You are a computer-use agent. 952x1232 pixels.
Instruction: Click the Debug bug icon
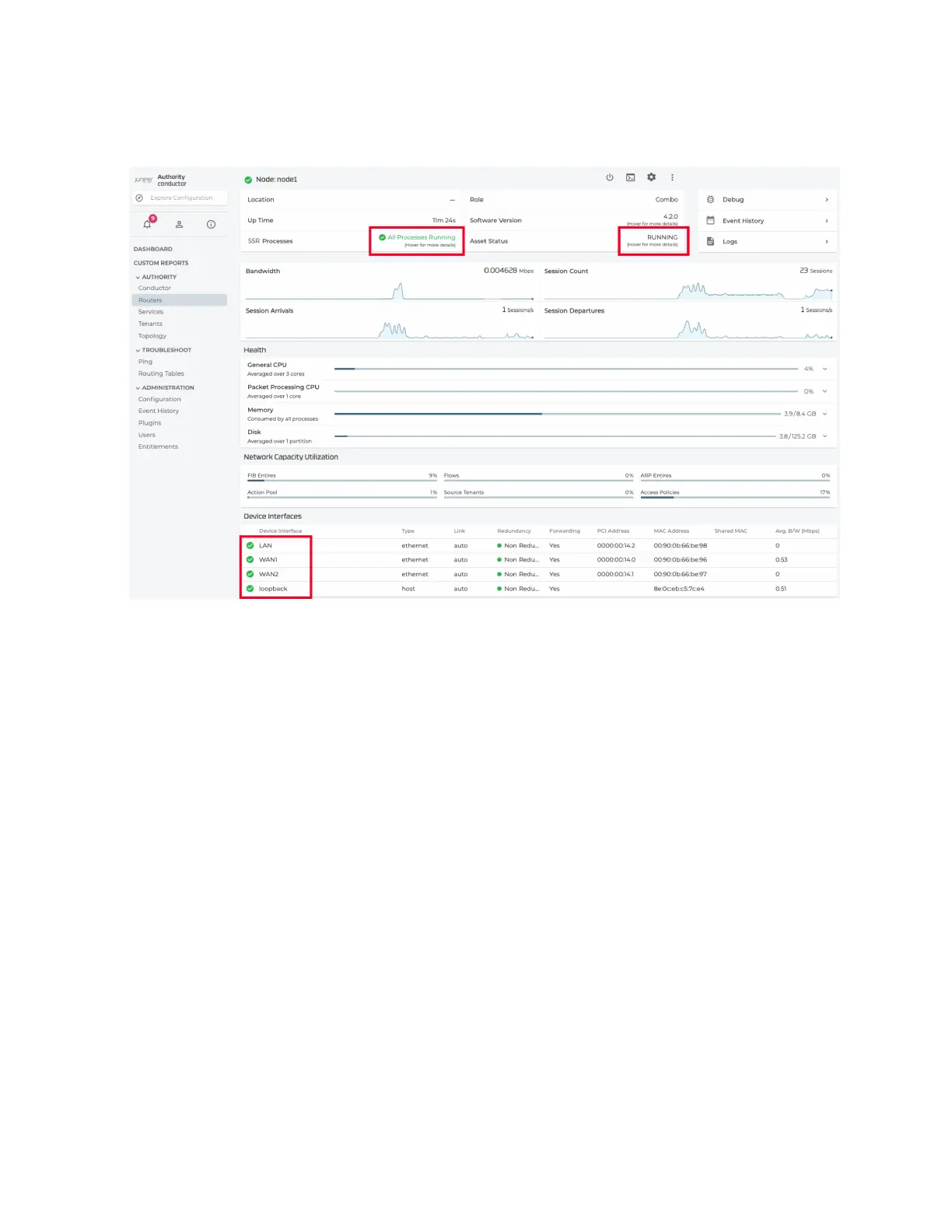[x=710, y=199]
